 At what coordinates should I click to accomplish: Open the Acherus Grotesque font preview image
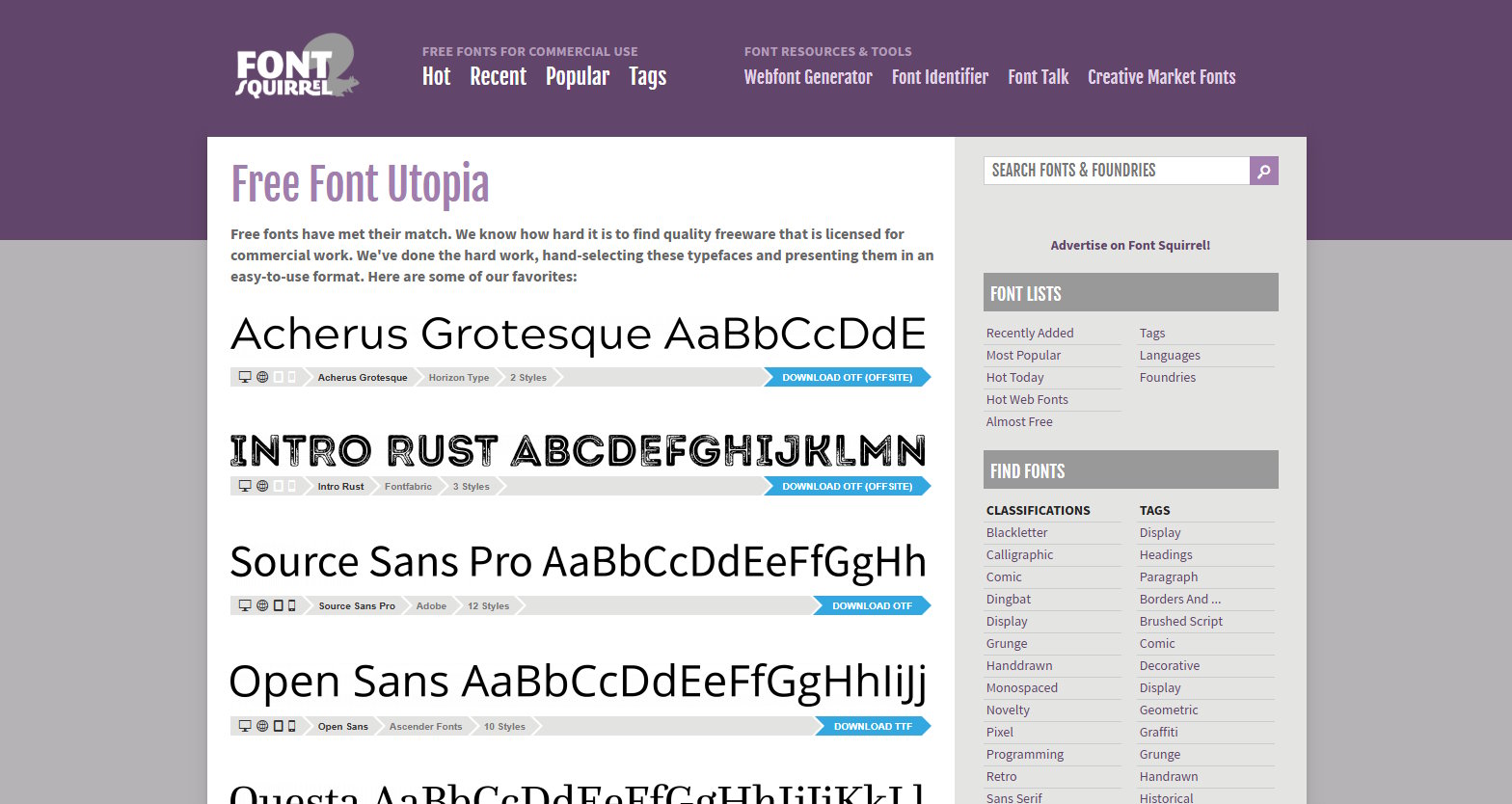coord(579,335)
